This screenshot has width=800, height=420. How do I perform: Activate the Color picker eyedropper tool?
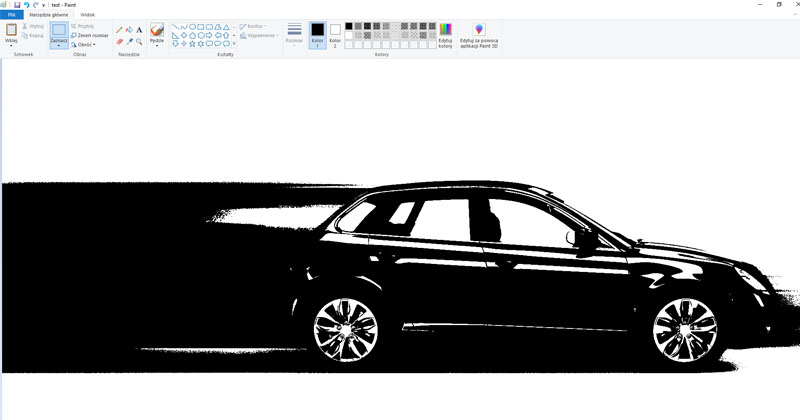coord(129,42)
